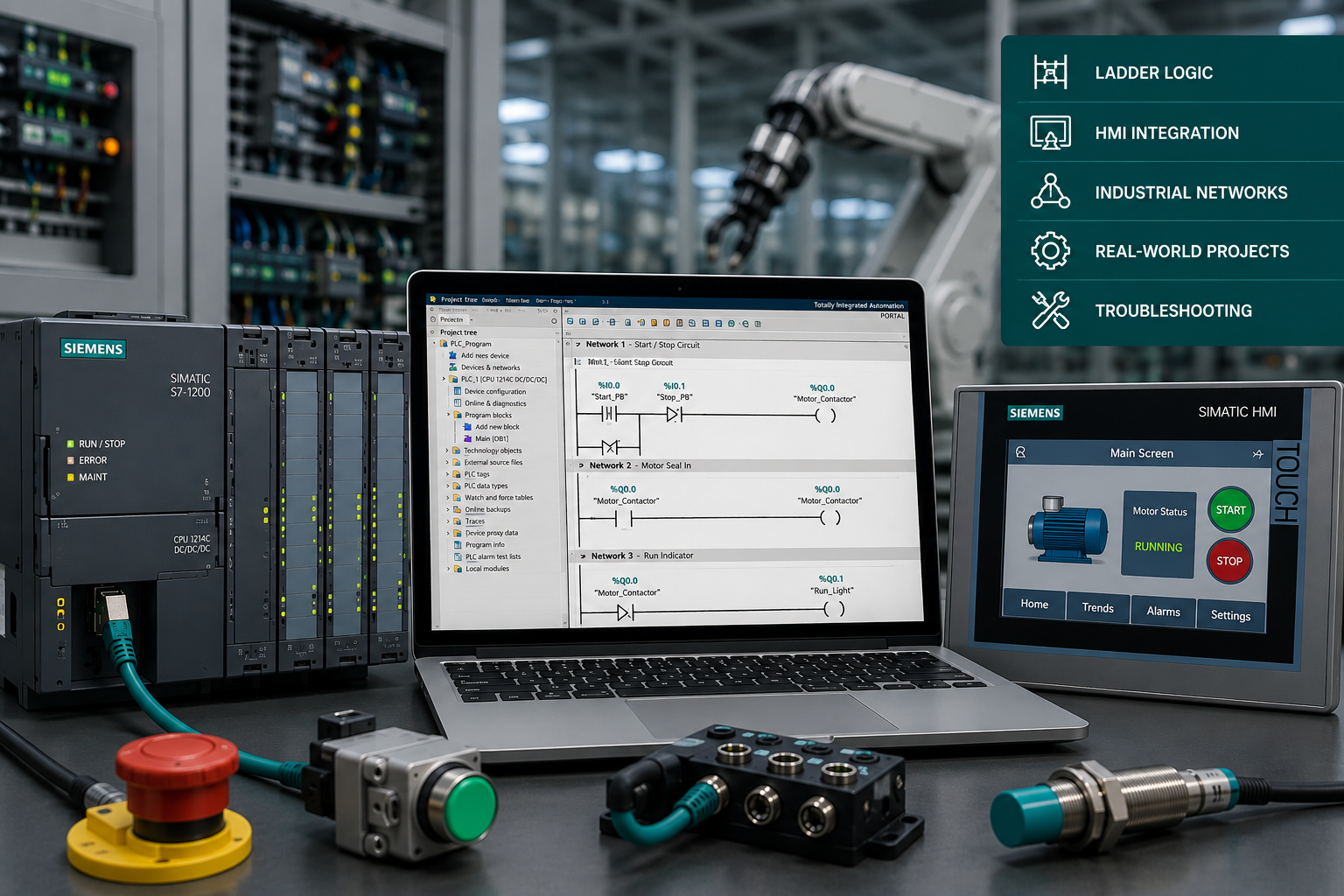The width and height of the screenshot is (1344, 896).
Task: Click the ERROR LED label on the PLC
Action: pyautogui.click(x=93, y=460)
